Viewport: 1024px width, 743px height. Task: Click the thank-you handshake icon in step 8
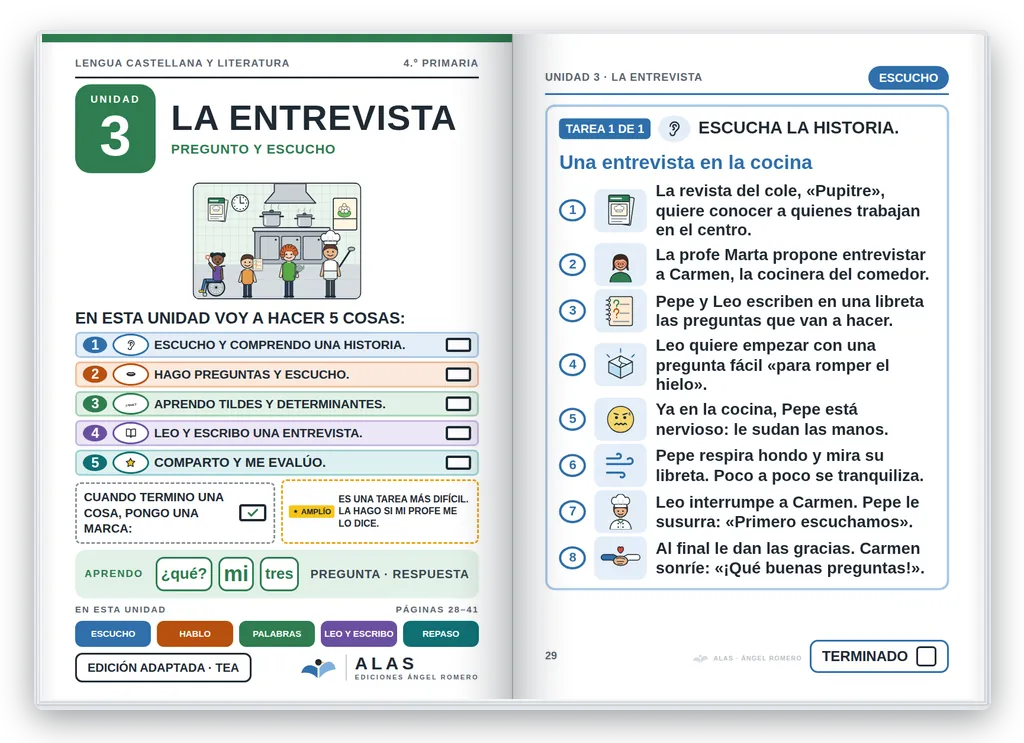click(x=620, y=558)
